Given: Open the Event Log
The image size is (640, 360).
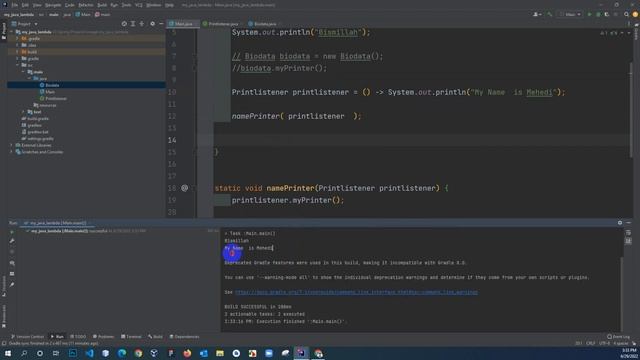Looking at the screenshot, I should click(619, 337).
